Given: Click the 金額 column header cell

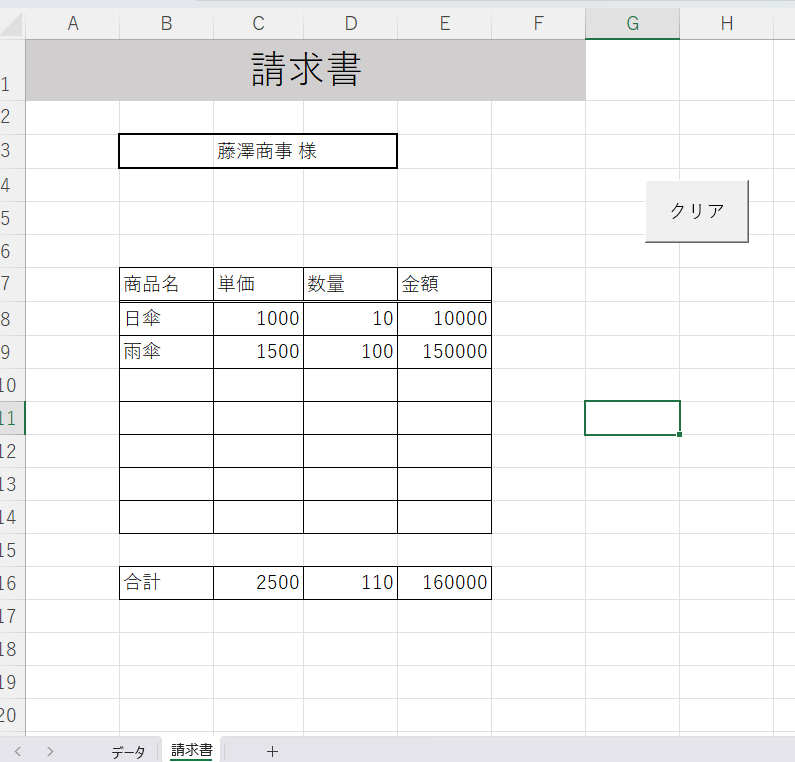Looking at the screenshot, I should tap(444, 284).
